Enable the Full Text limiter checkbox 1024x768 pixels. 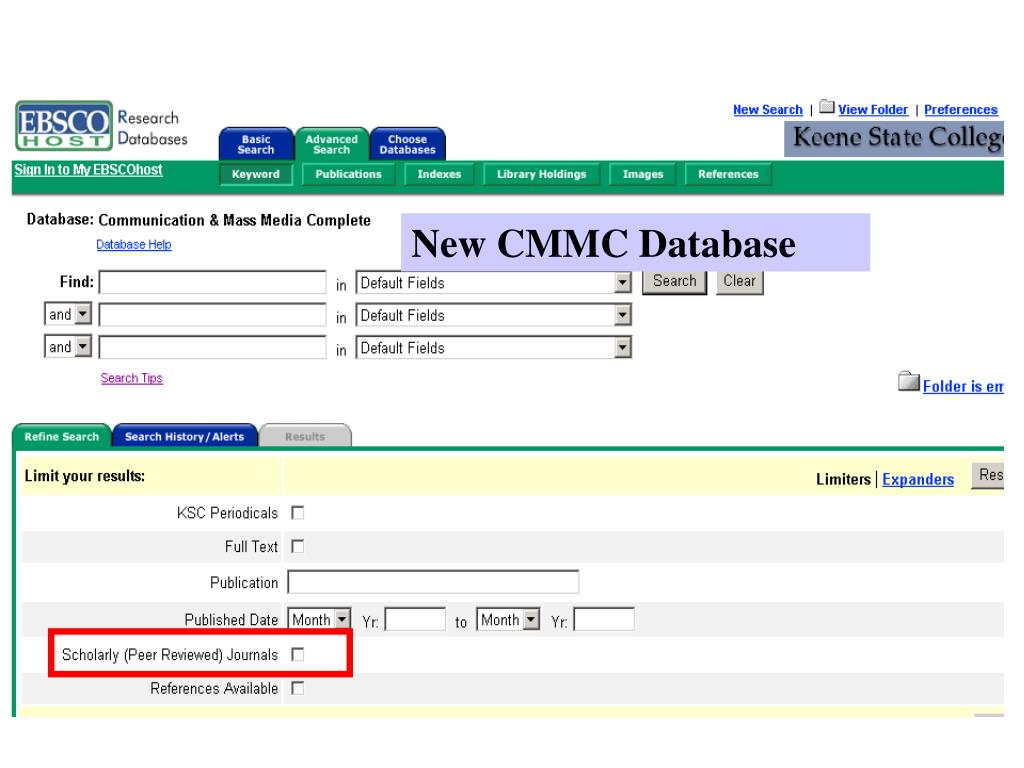click(x=298, y=546)
